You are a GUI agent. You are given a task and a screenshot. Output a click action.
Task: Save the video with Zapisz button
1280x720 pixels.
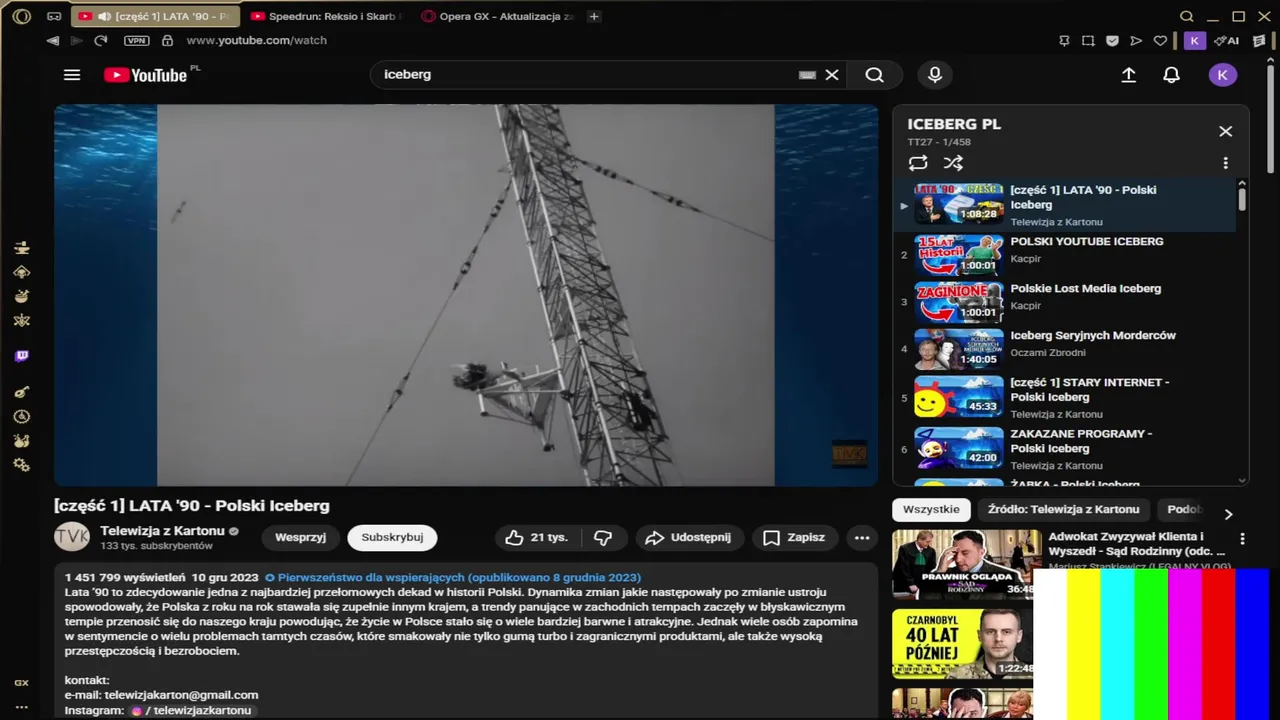(795, 538)
